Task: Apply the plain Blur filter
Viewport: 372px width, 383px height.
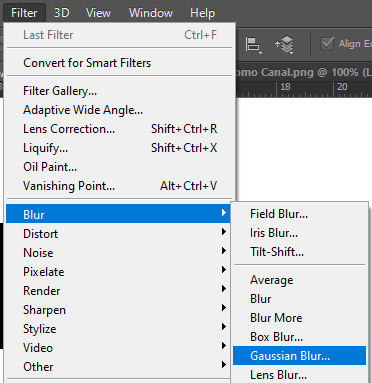Action: [x=300, y=299]
